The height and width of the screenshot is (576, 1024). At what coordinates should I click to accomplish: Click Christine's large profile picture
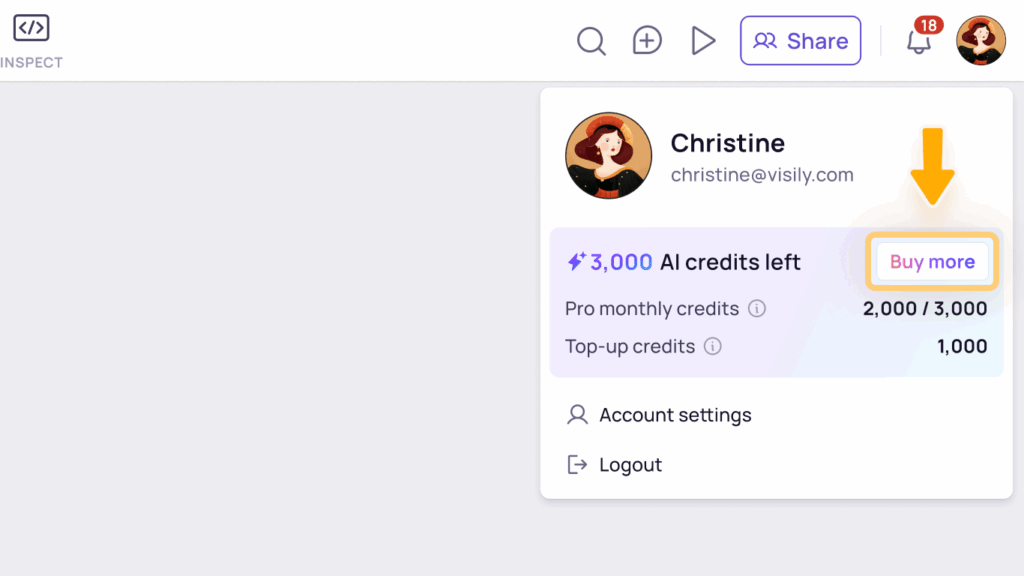tap(608, 156)
